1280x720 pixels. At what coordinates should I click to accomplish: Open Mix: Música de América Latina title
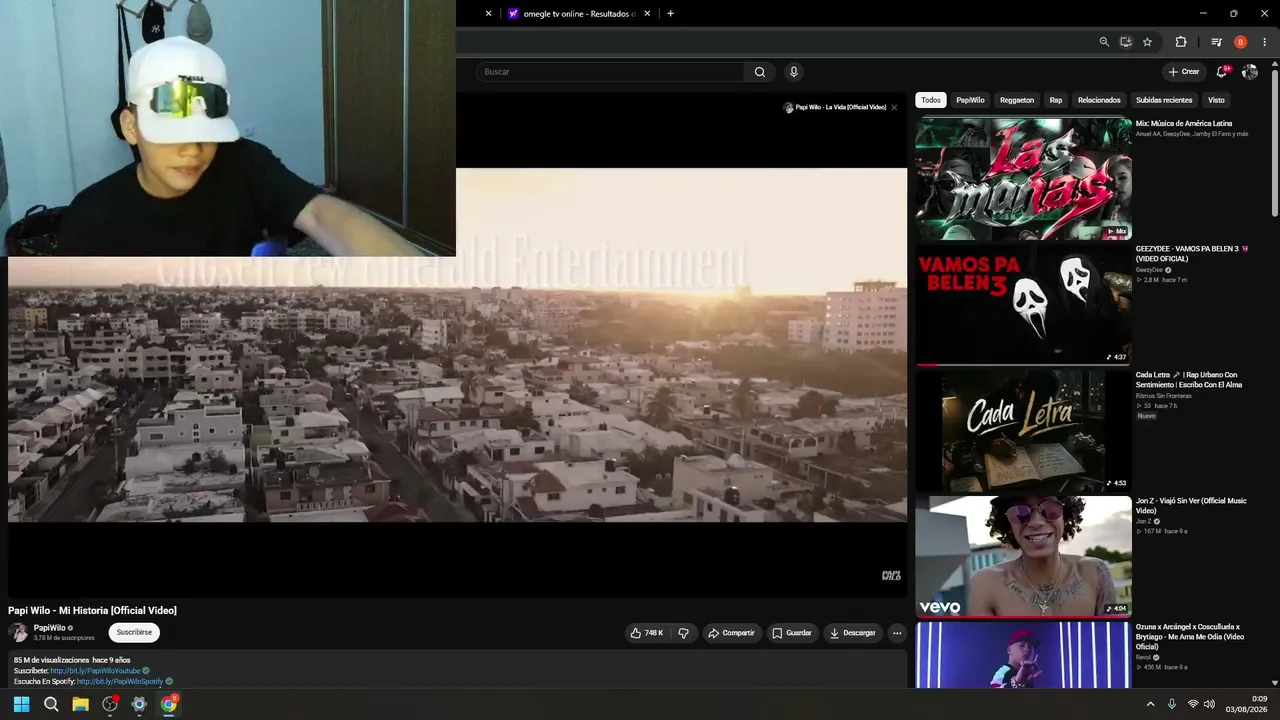click(x=1184, y=123)
